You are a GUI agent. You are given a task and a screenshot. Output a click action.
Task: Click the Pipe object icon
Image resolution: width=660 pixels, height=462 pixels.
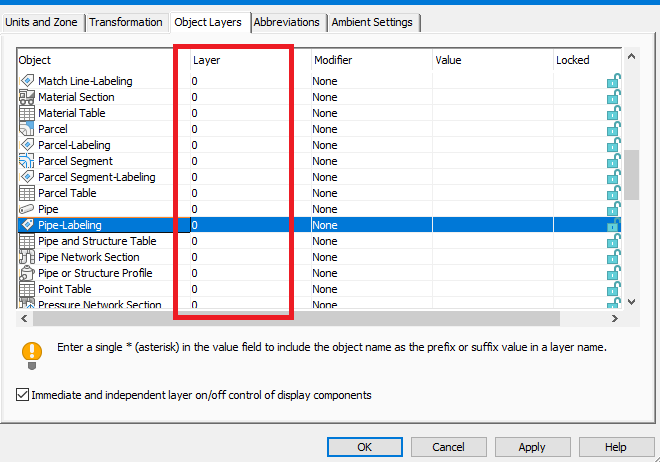[x=27, y=209]
